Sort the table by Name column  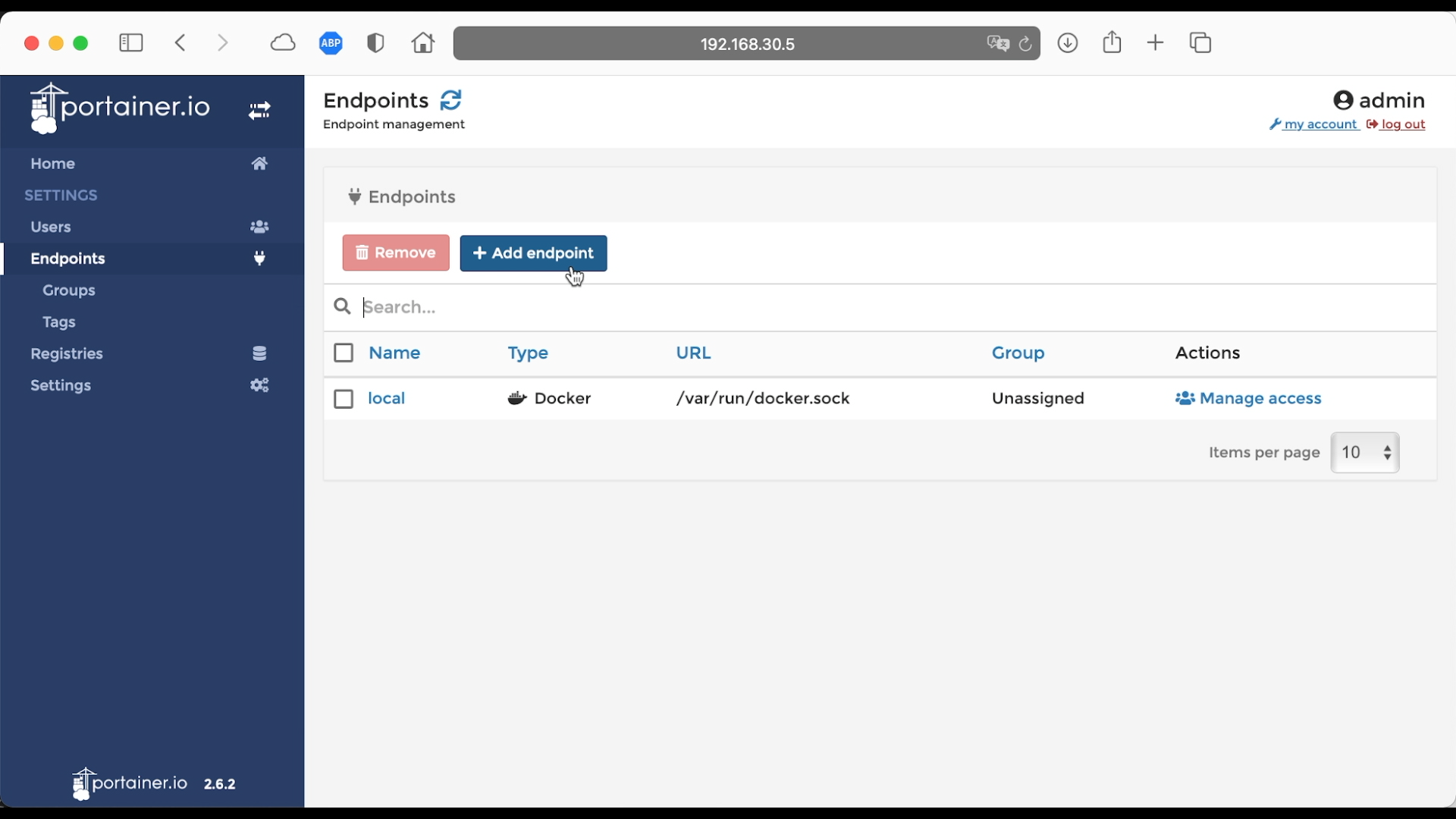pyautogui.click(x=394, y=353)
